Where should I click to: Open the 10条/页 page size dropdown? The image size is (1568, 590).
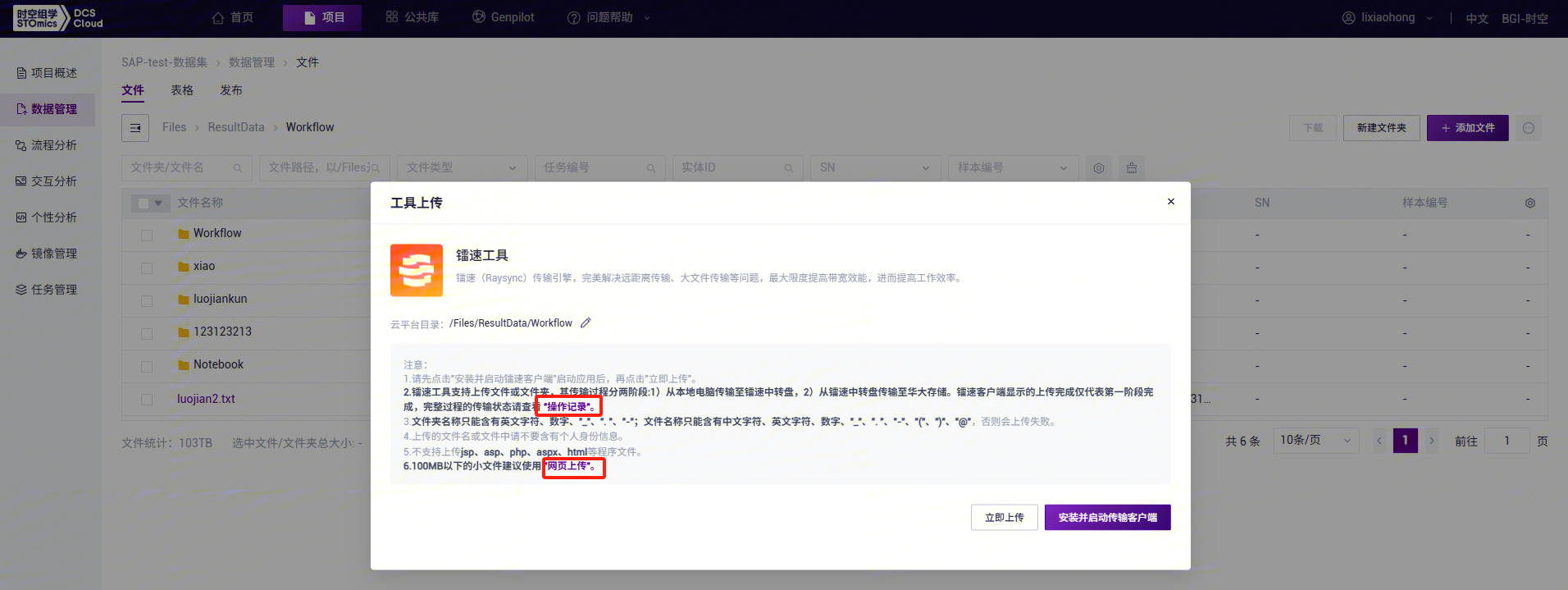[x=1316, y=441]
